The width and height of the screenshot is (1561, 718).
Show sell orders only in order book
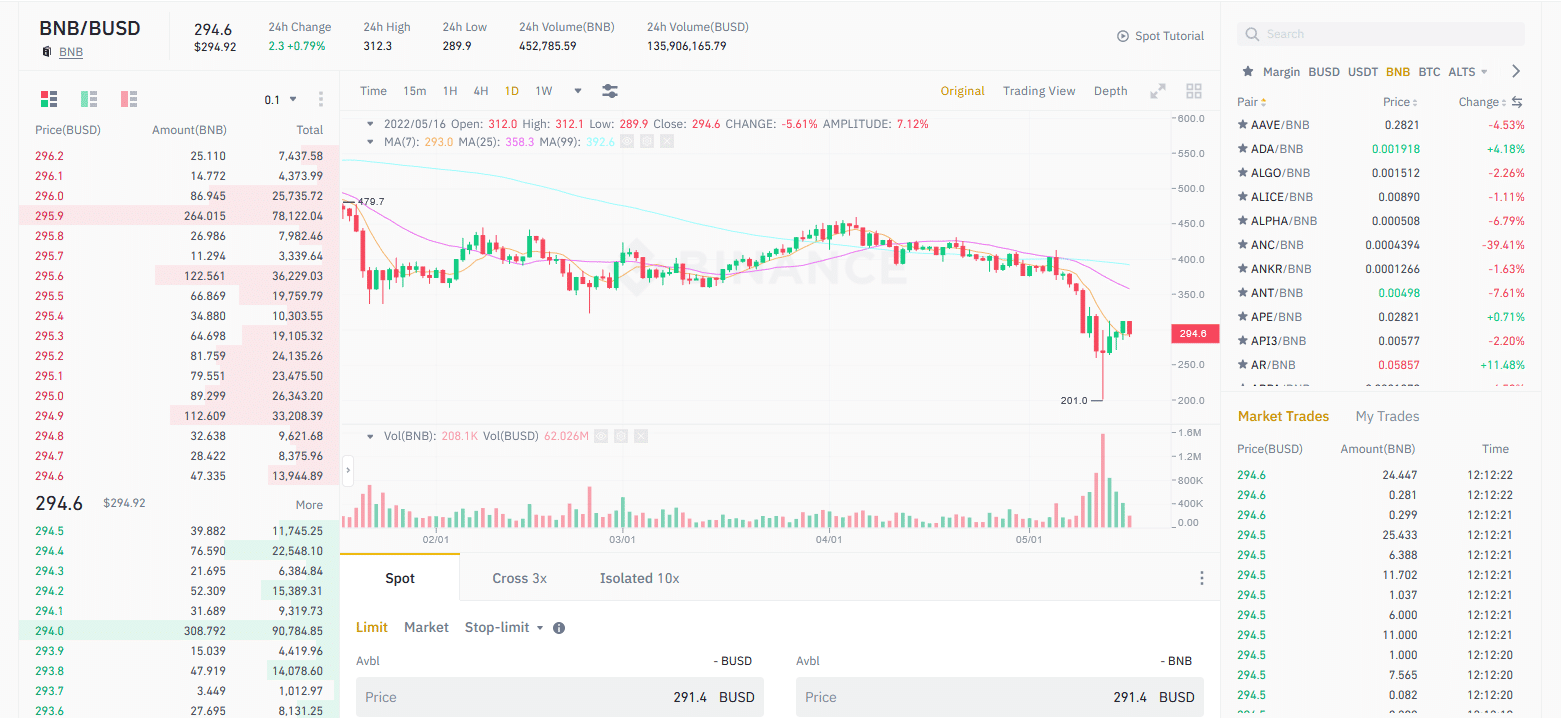[129, 99]
